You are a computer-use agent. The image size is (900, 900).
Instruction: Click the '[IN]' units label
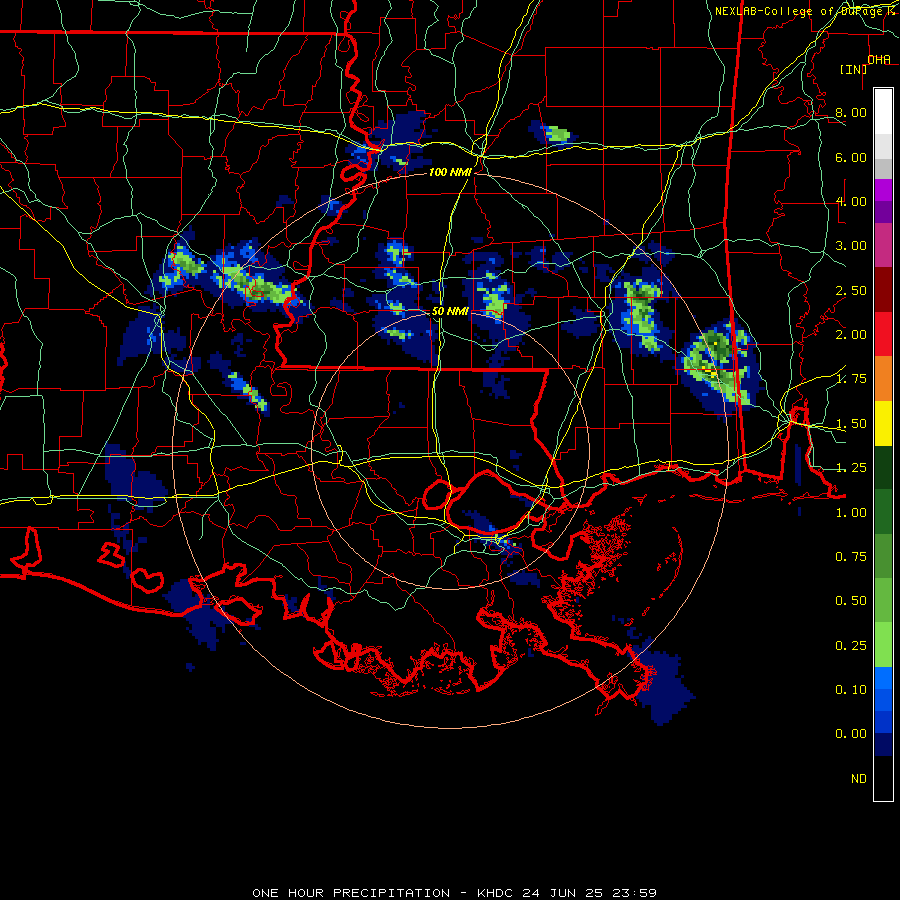click(854, 69)
